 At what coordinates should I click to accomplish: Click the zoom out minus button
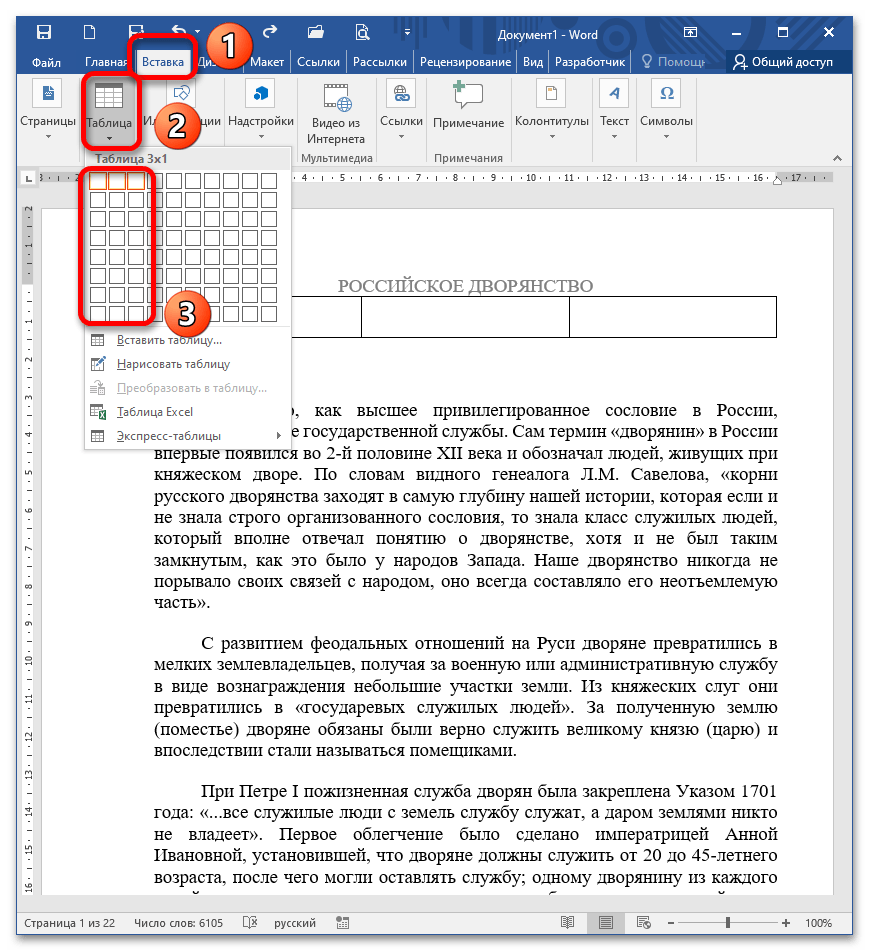coord(671,923)
